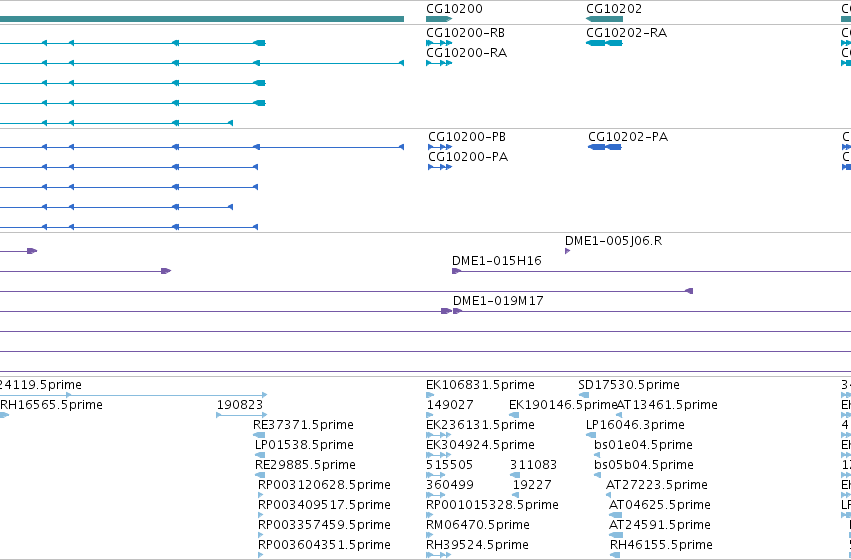Click the RP003120628.5prime label
The height and width of the screenshot is (560, 851).
tap(324, 485)
